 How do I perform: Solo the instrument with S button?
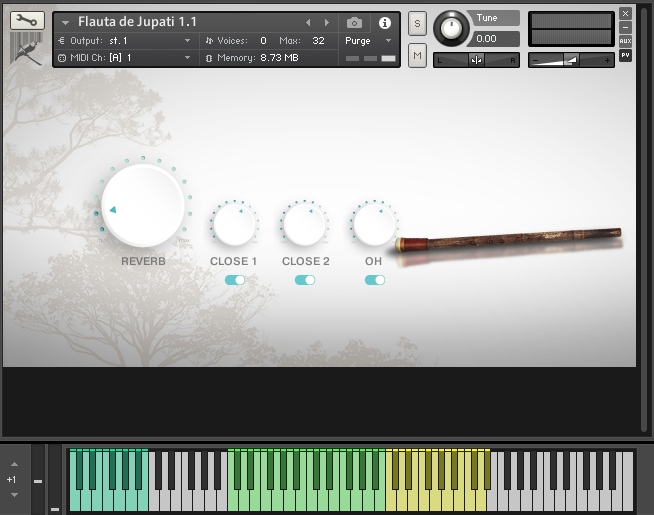coord(417,23)
